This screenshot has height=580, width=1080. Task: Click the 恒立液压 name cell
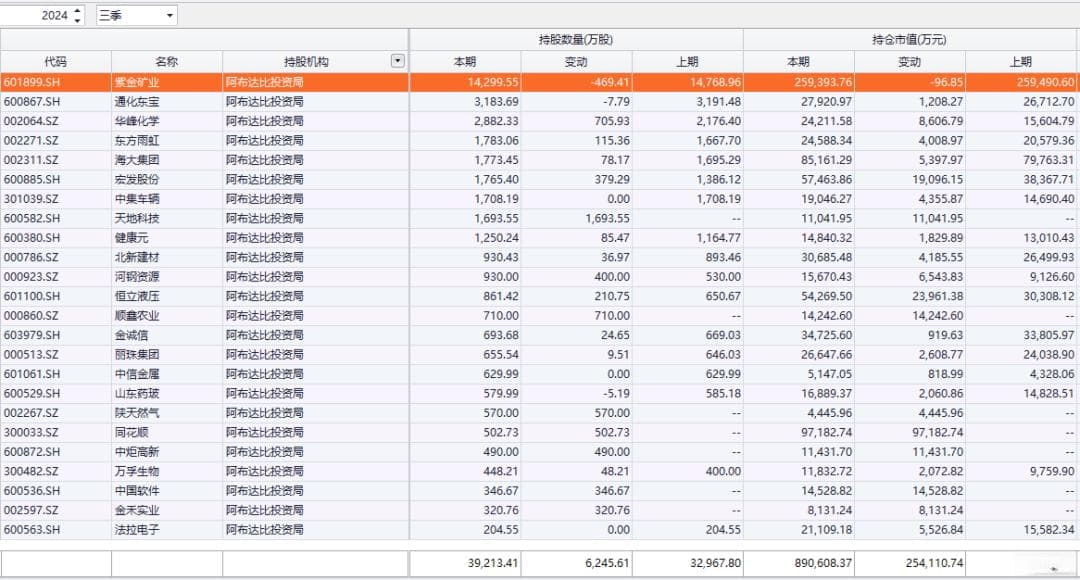[x=167, y=296]
